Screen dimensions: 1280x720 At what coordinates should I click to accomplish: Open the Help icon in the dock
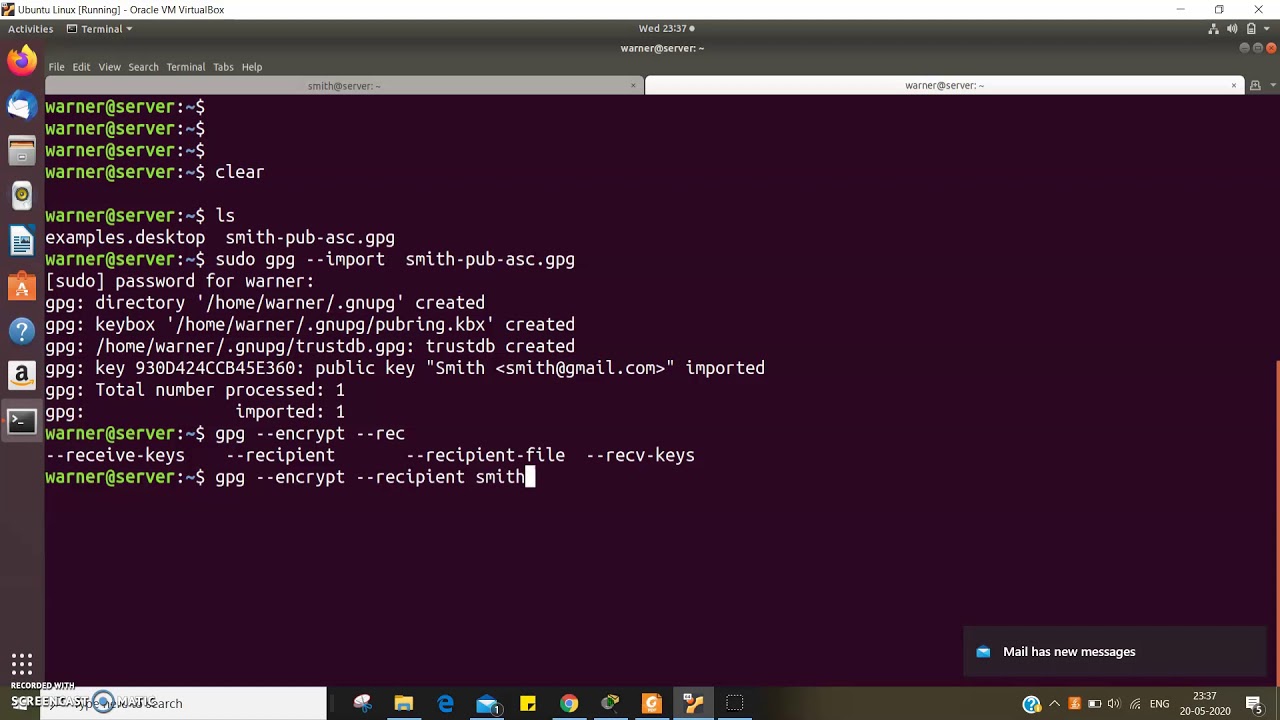22,331
